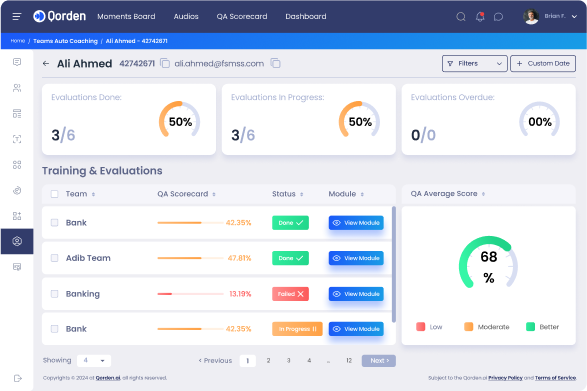Open the Terms of Service link

coord(556,378)
